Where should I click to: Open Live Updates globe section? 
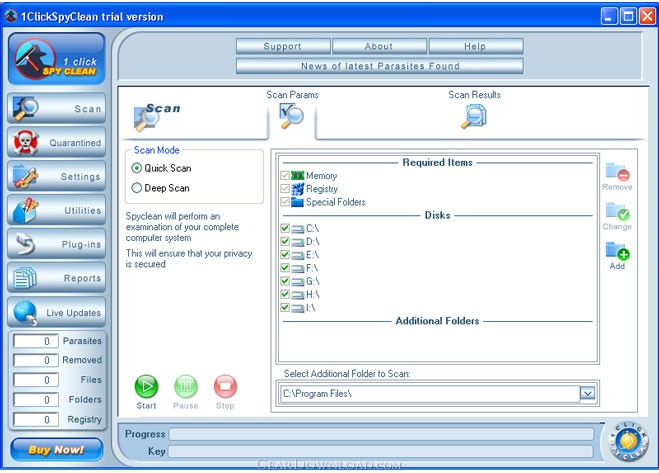56,312
